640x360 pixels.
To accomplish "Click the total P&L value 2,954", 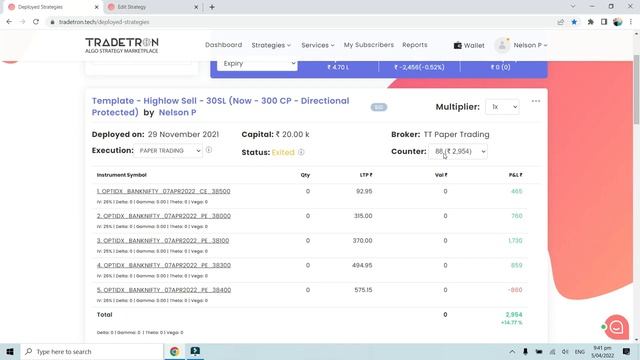I will click(514, 315).
